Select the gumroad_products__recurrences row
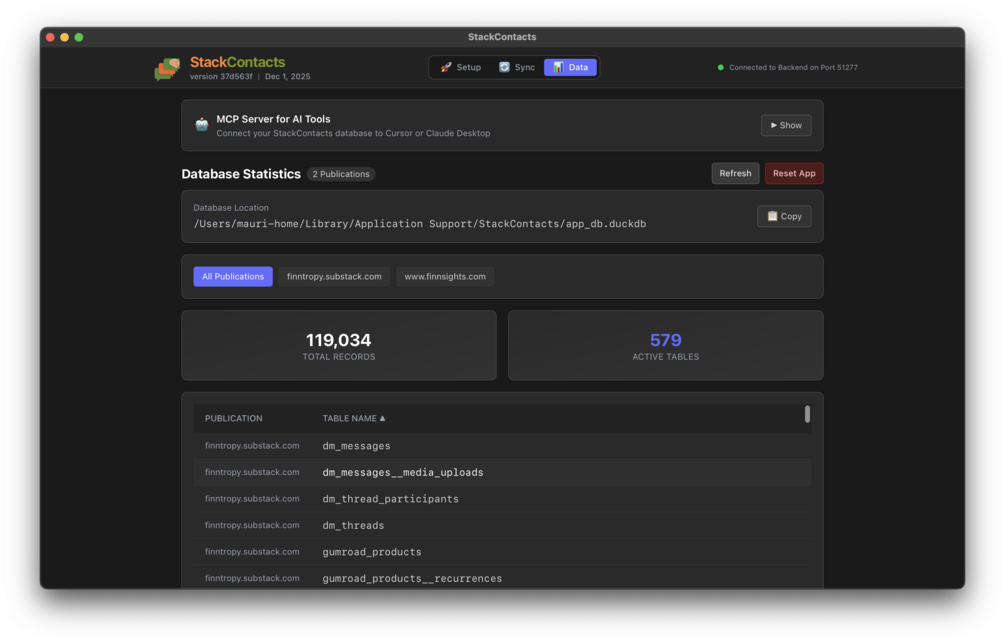The image size is (1005, 642). pyautogui.click(x=502, y=578)
